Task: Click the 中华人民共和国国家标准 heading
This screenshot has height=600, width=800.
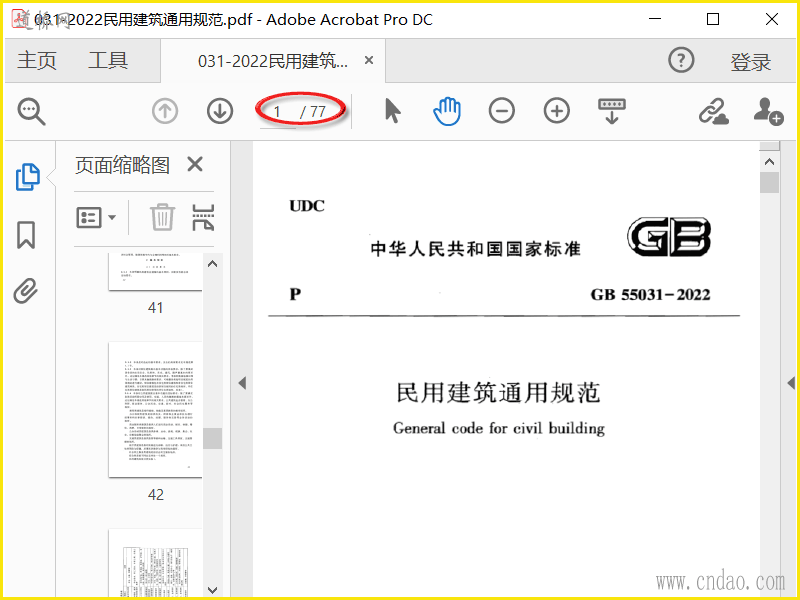Action: (476, 249)
